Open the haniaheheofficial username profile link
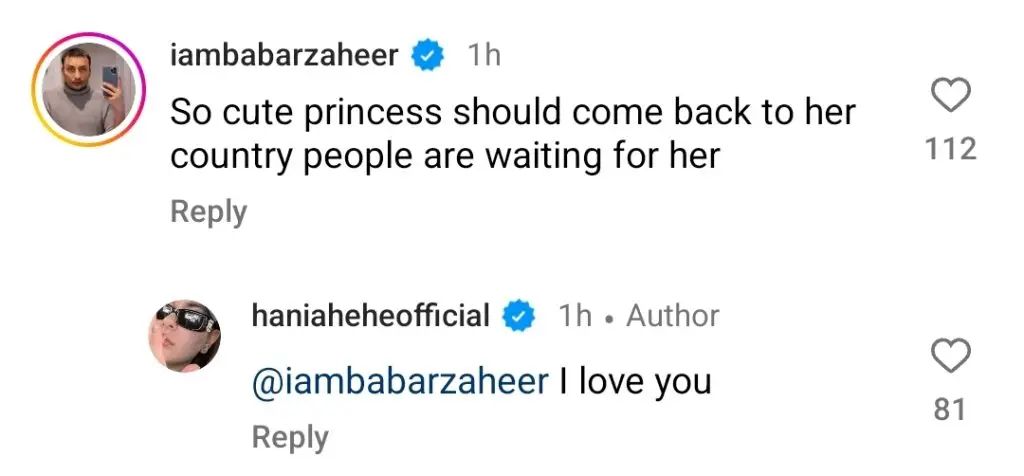Viewport: 1024px width, 476px height. pyautogui.click(x=370, y=316)
